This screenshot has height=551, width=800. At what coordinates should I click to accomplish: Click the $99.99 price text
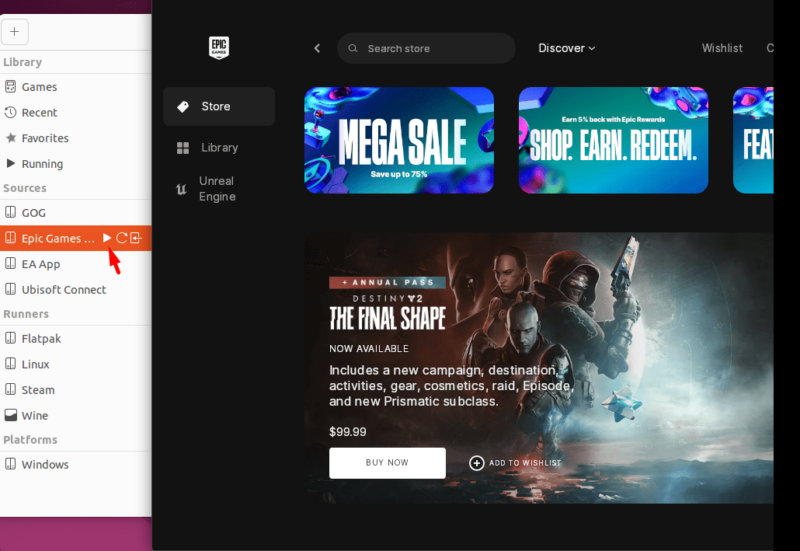point(347,432)
